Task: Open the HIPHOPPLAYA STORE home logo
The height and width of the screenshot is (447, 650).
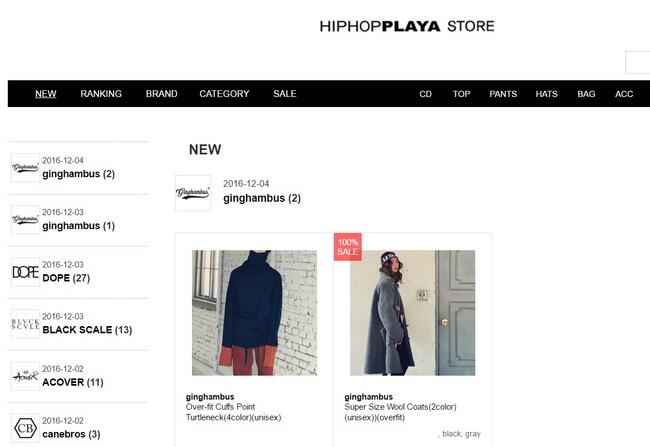Action: tap(407, 26)
